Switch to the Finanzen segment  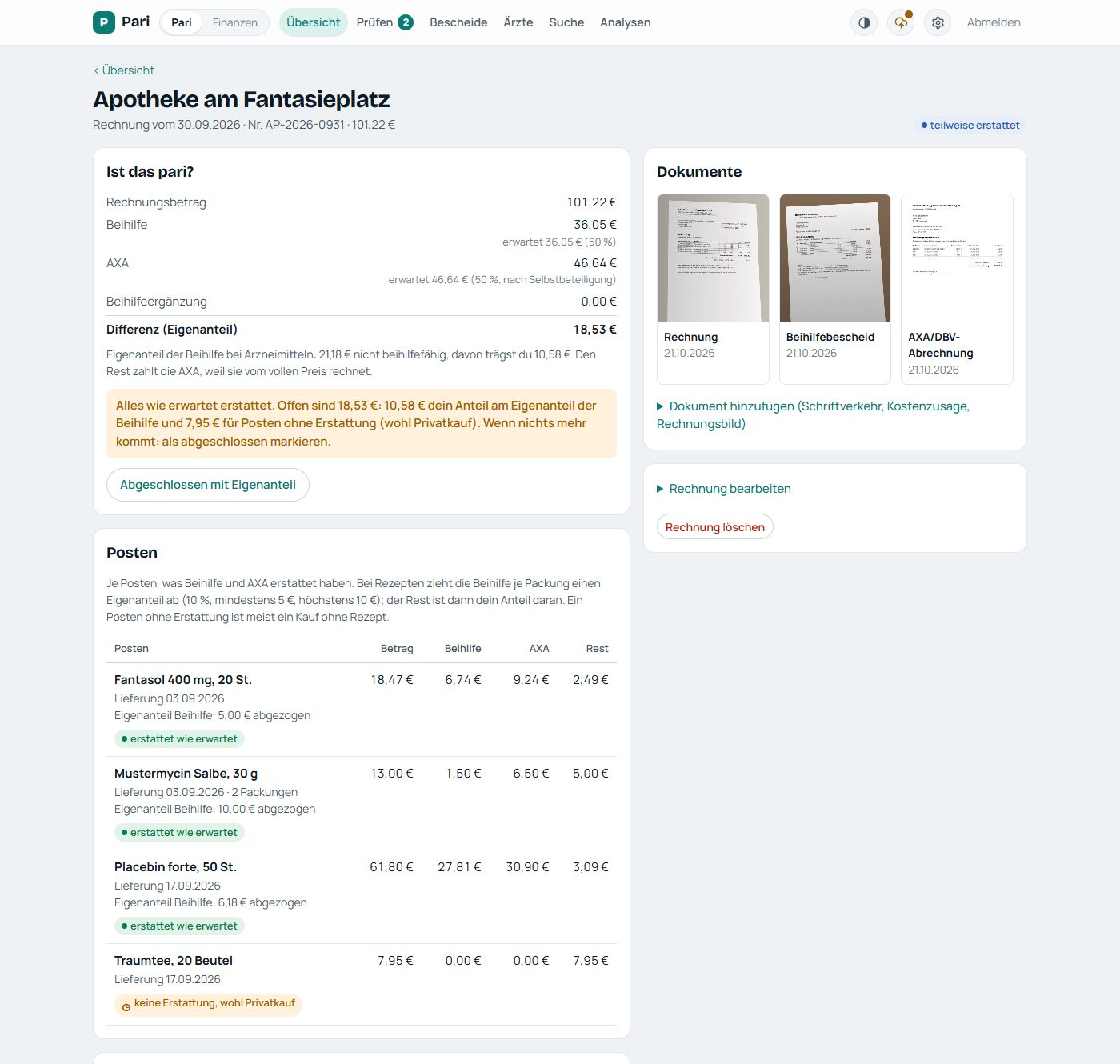[235, 22]
